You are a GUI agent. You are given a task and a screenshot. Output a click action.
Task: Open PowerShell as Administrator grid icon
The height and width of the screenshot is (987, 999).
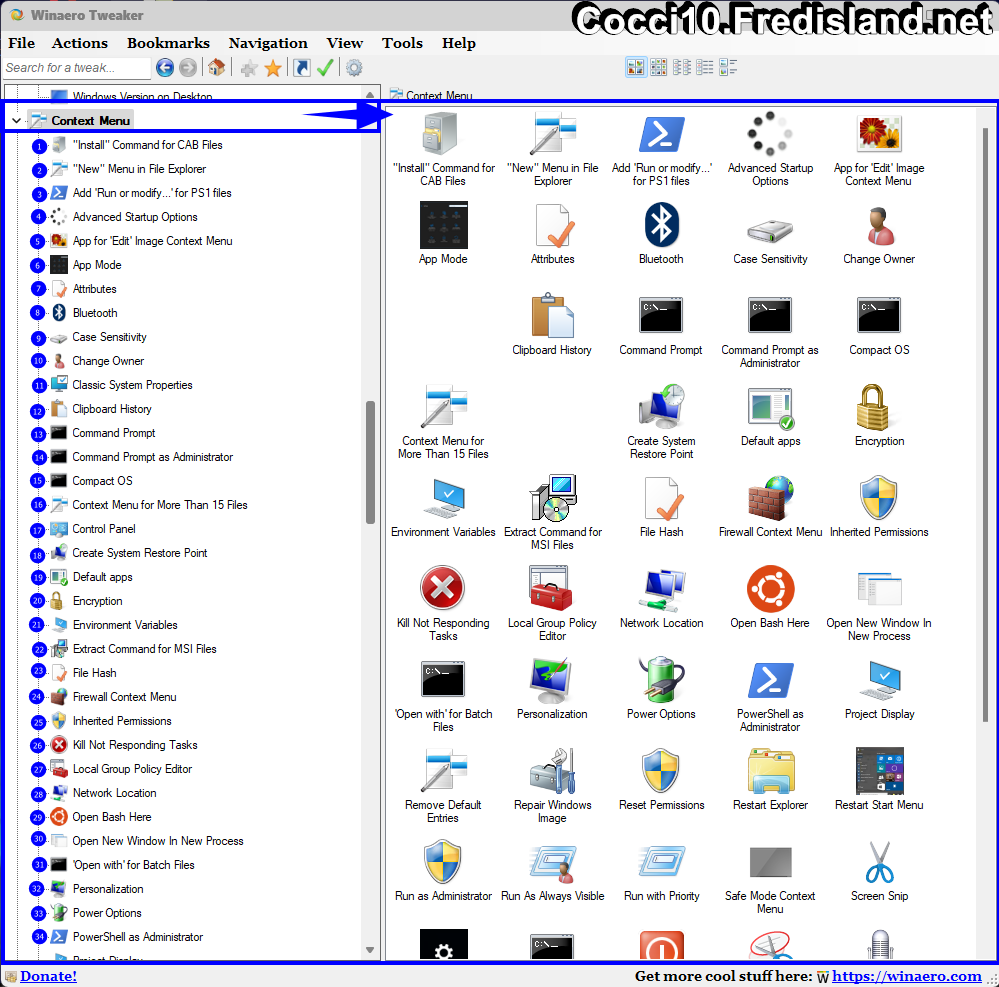coord(770,680)
